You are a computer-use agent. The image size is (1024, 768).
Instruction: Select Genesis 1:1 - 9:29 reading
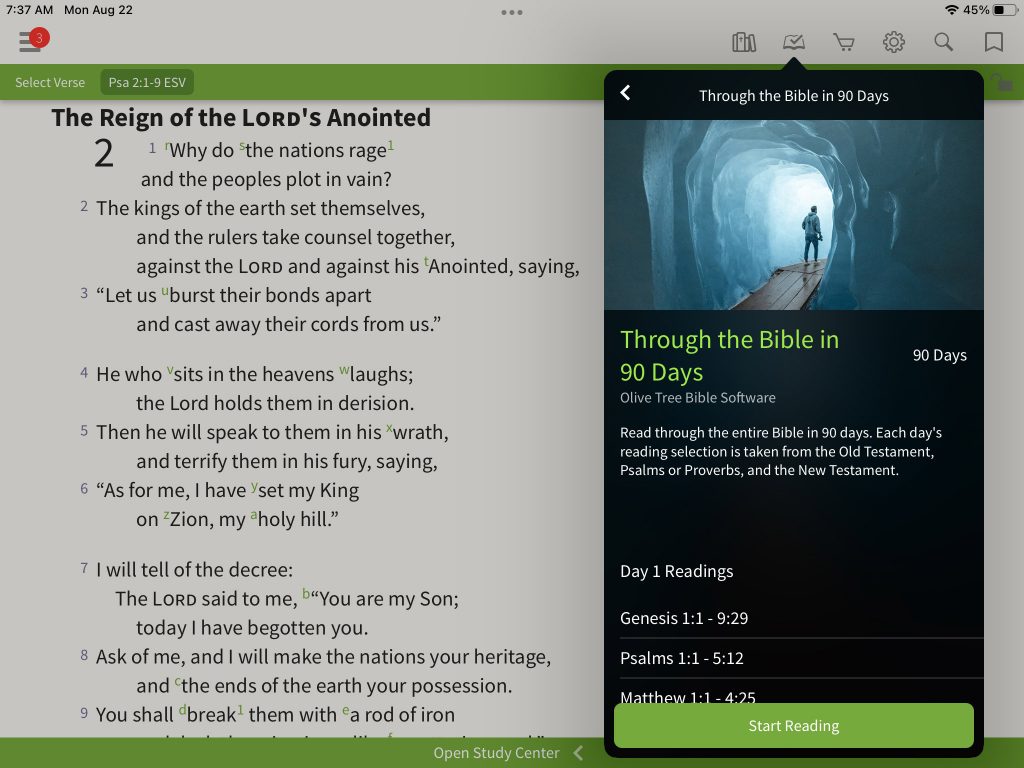(x=793, y=618)
